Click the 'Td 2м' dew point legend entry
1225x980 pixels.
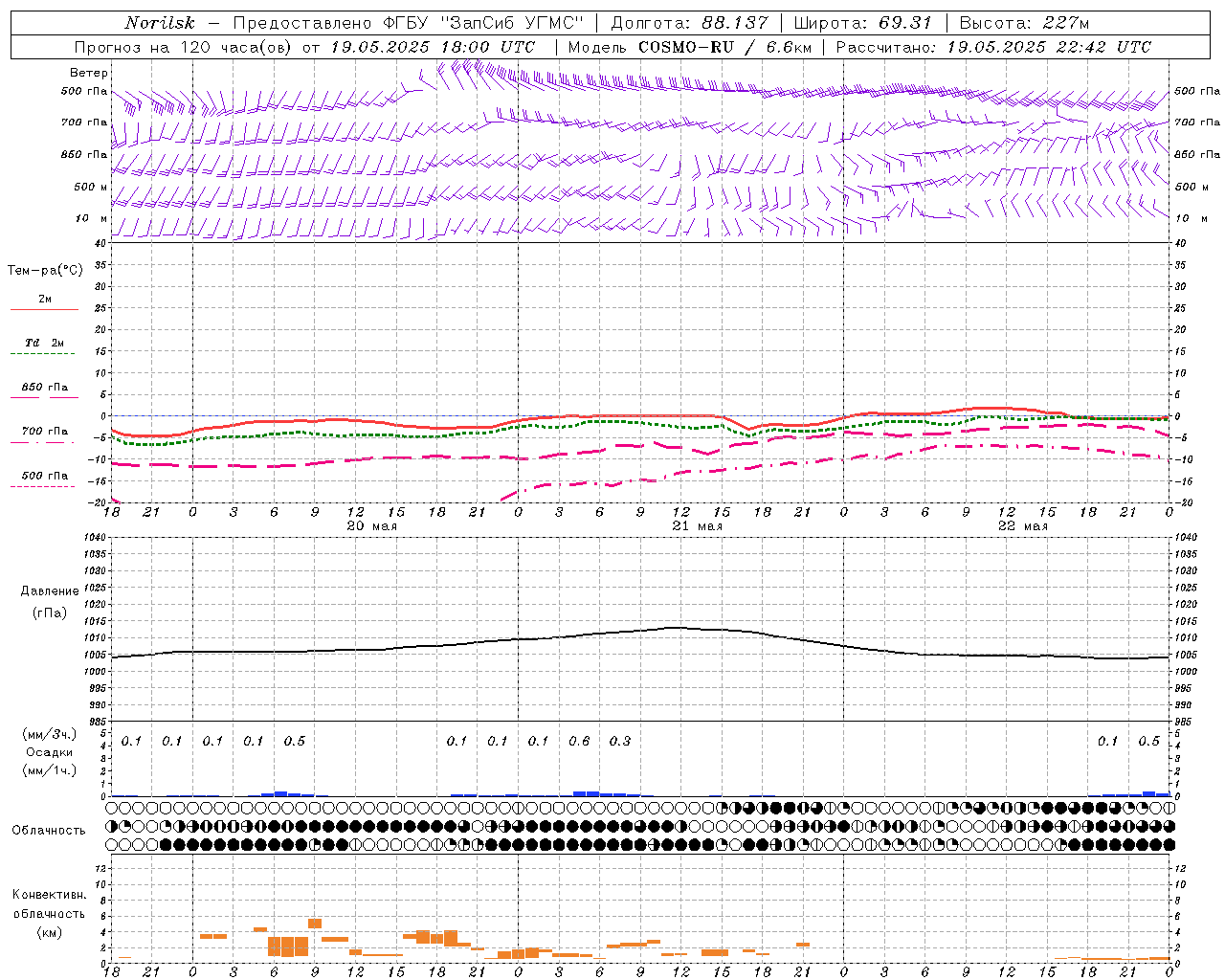coord(44,343)
